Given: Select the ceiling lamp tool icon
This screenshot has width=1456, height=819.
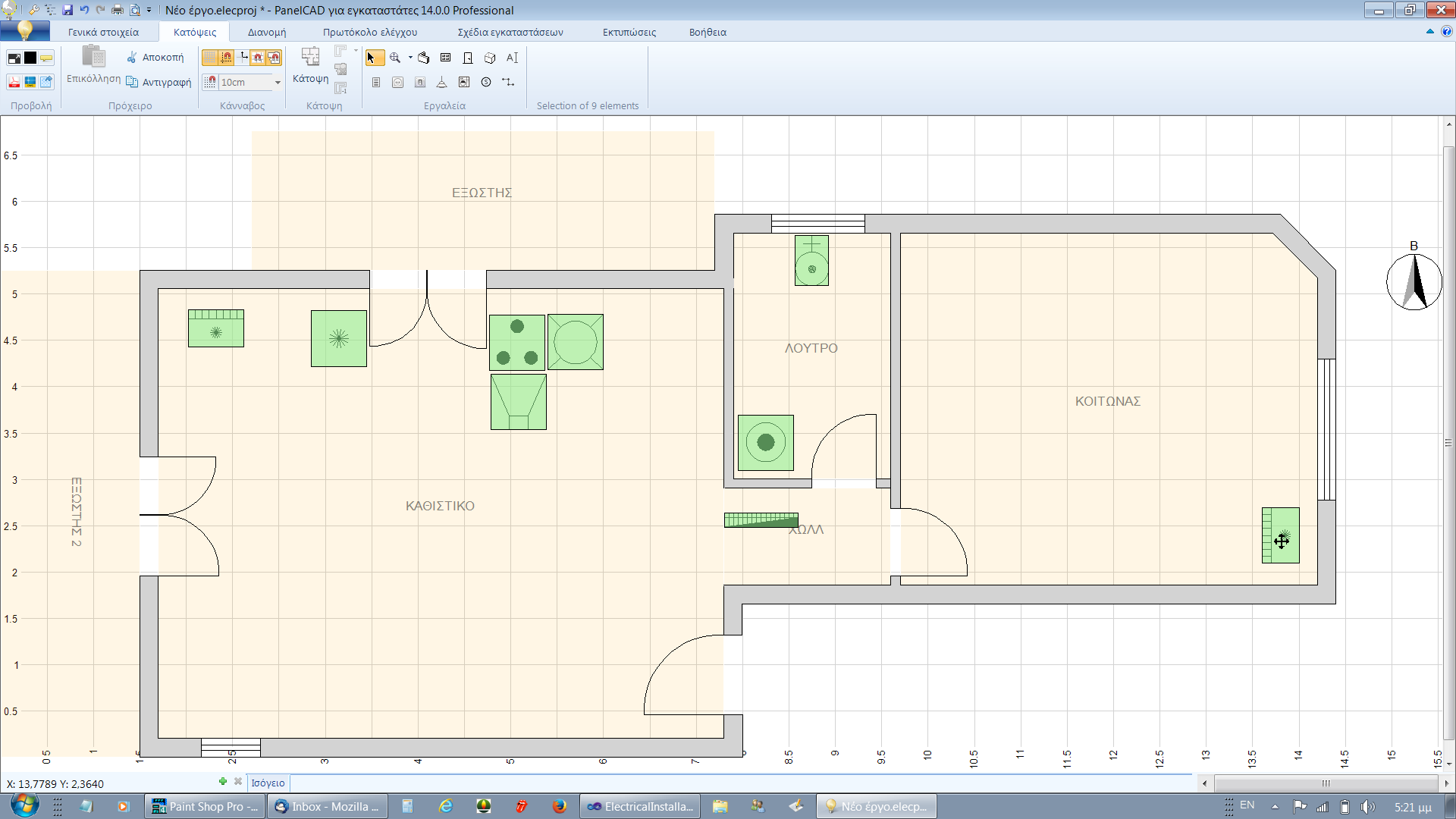Looking at the screenshot, I should pos(441,83).
